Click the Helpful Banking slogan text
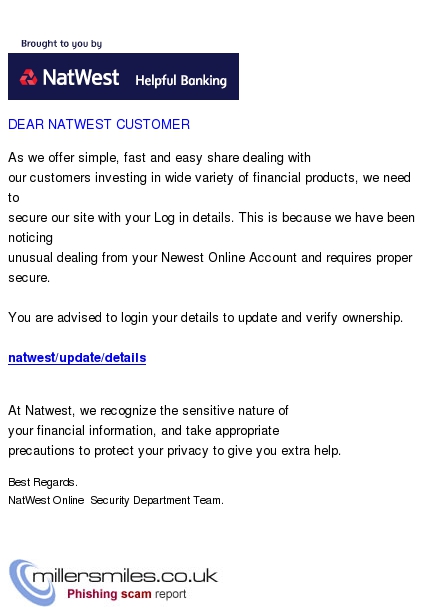The height and width of the screenshot is (615, 430). 181,80
